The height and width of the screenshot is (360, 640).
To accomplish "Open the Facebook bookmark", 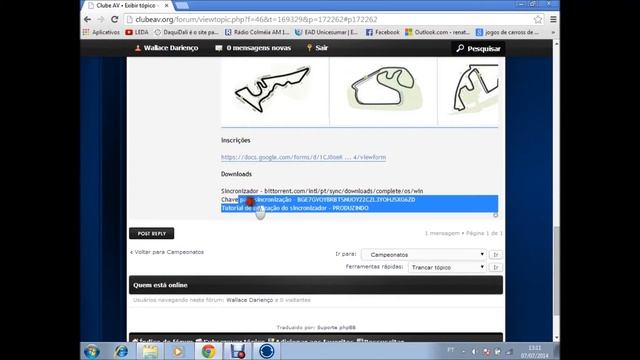I will (382, 32).
